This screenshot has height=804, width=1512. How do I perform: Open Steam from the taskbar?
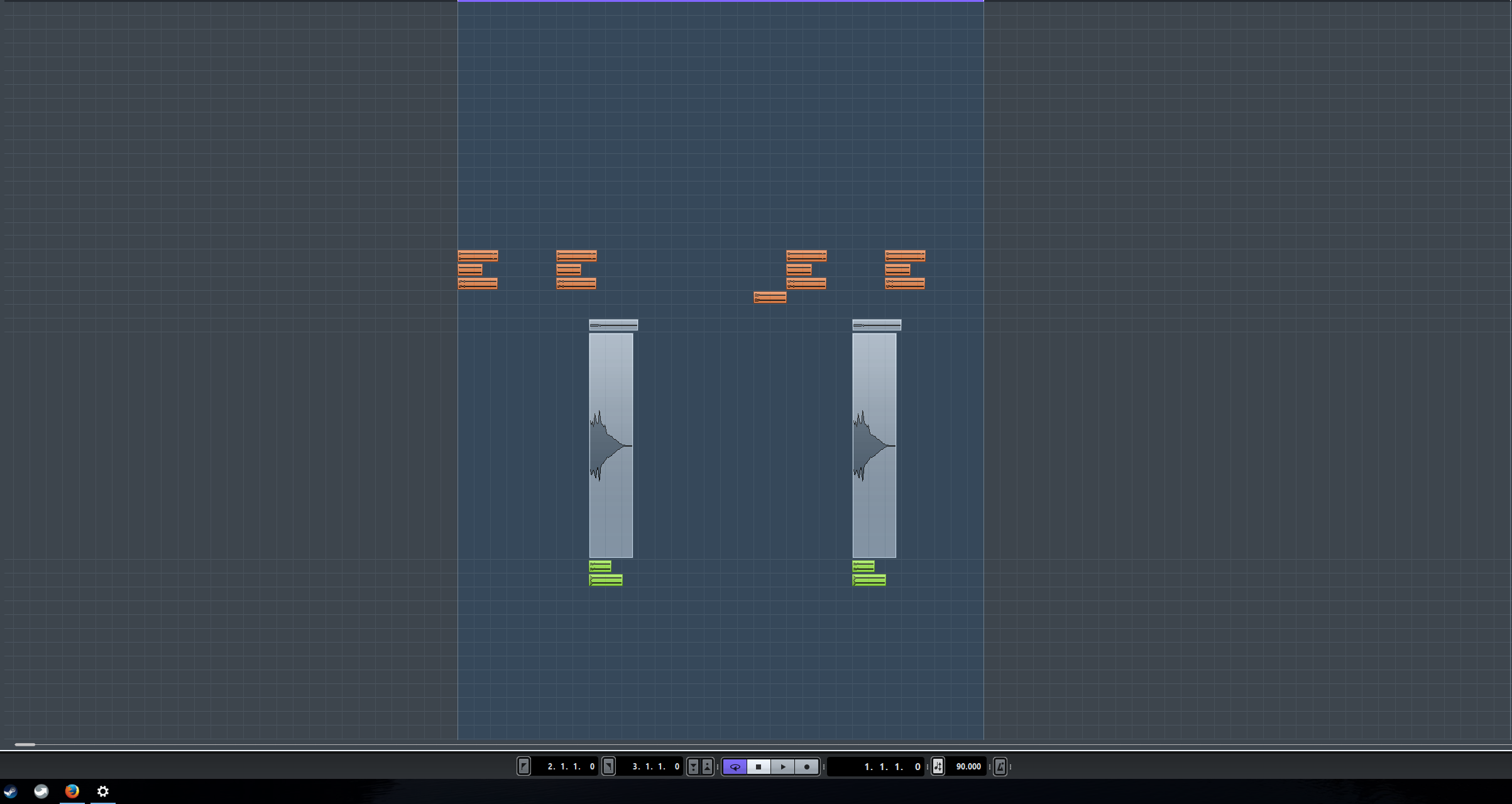click(11, 791)
